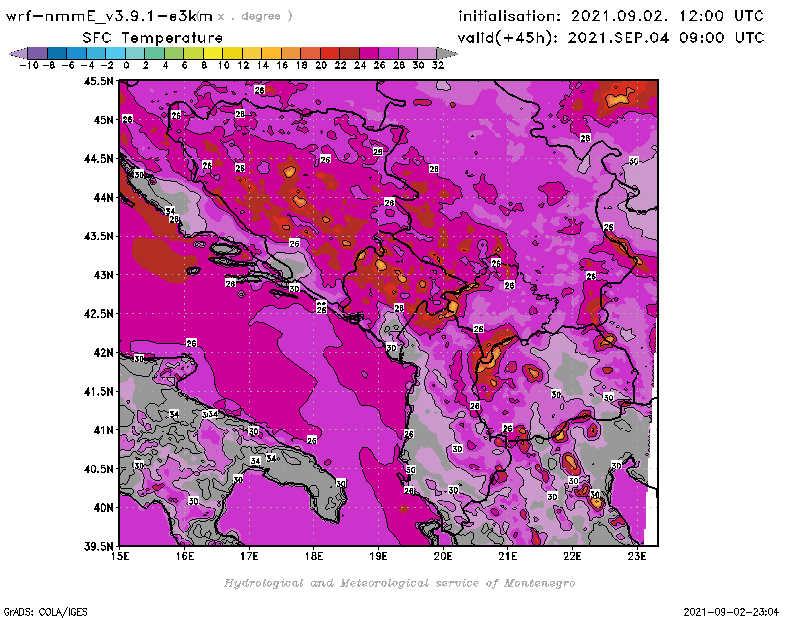Click the 'Hydrological and Meteorological service of Montenegro' caption
The width and height of the screenshot is (800, 618).
399,583
